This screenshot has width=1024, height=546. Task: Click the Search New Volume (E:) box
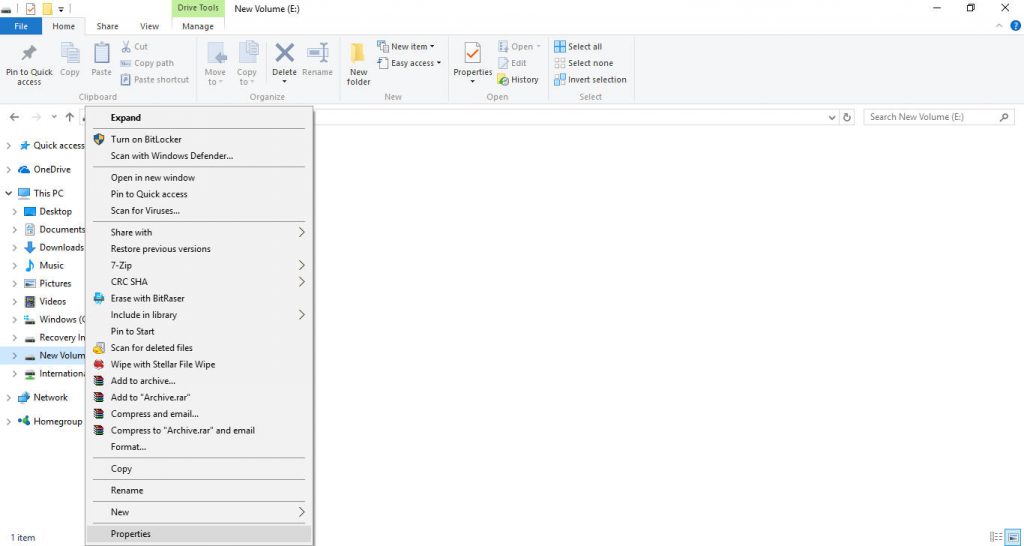tap(939, 117)
